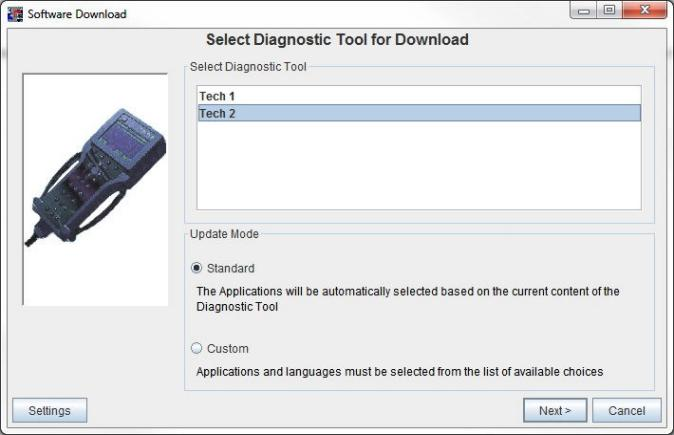Click the Standard mode description text

pos(408,299)
